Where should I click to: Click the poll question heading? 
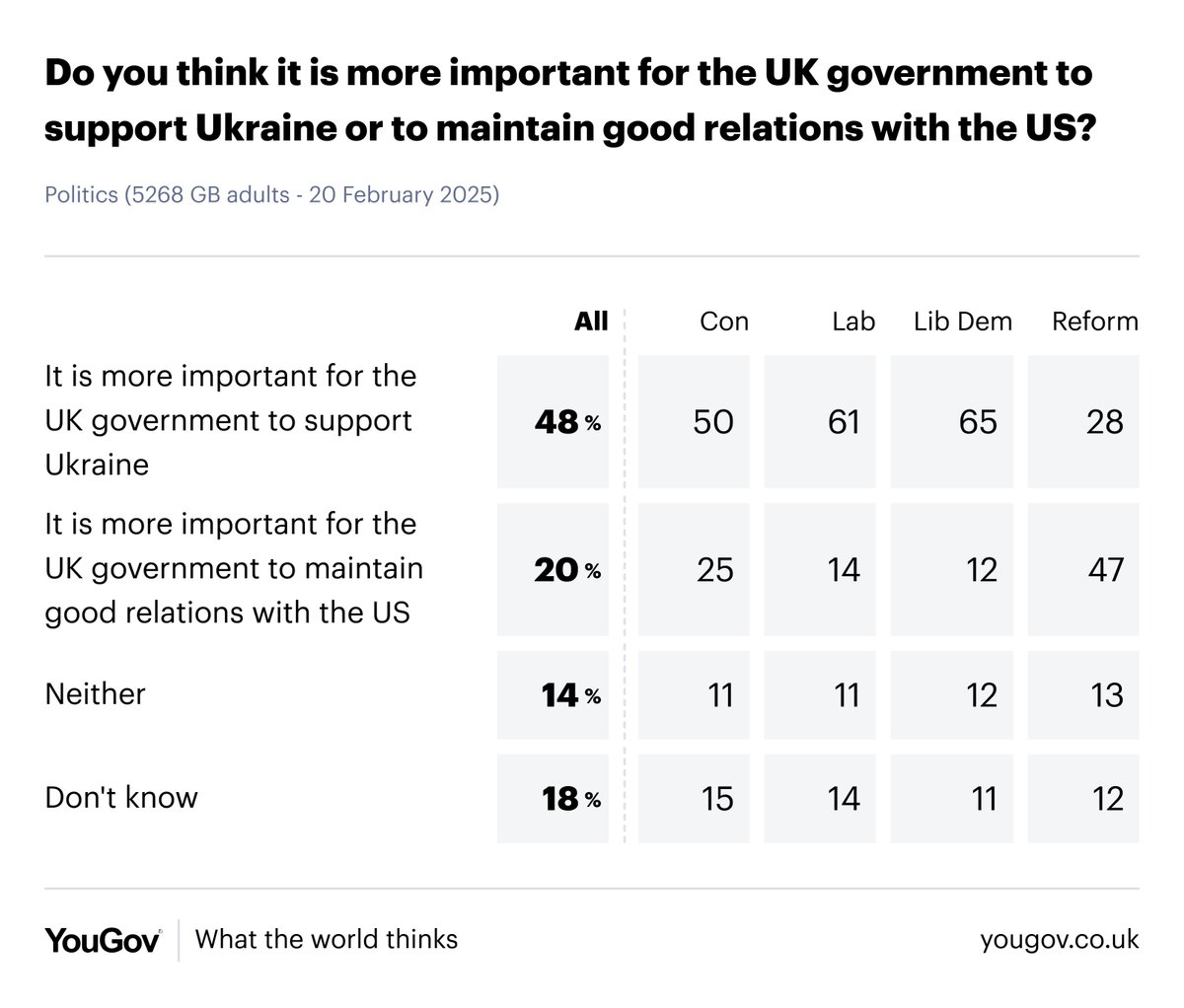pyautogui.click(x=570, y=102)
